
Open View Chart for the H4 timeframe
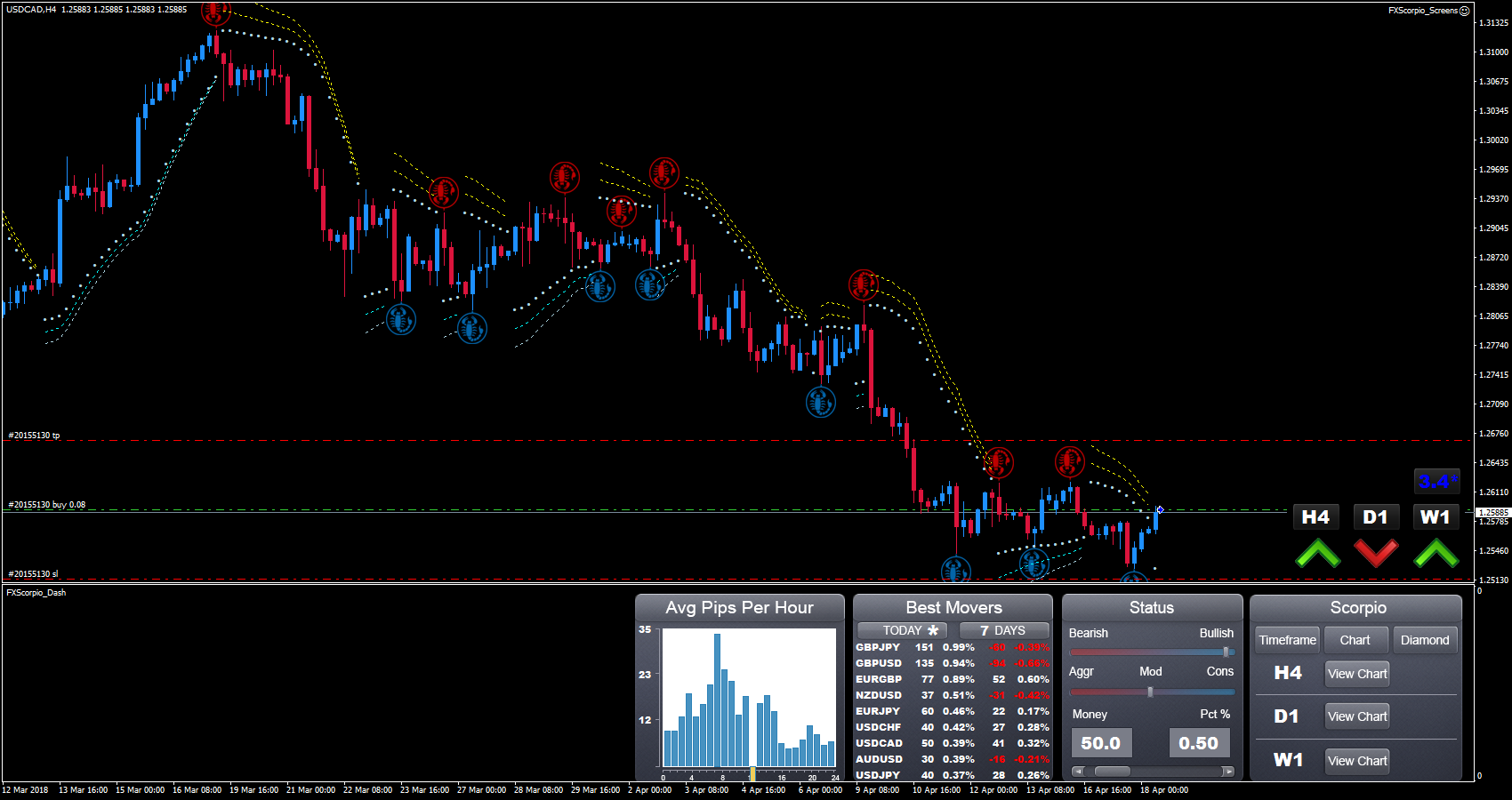coord(1356,674)
